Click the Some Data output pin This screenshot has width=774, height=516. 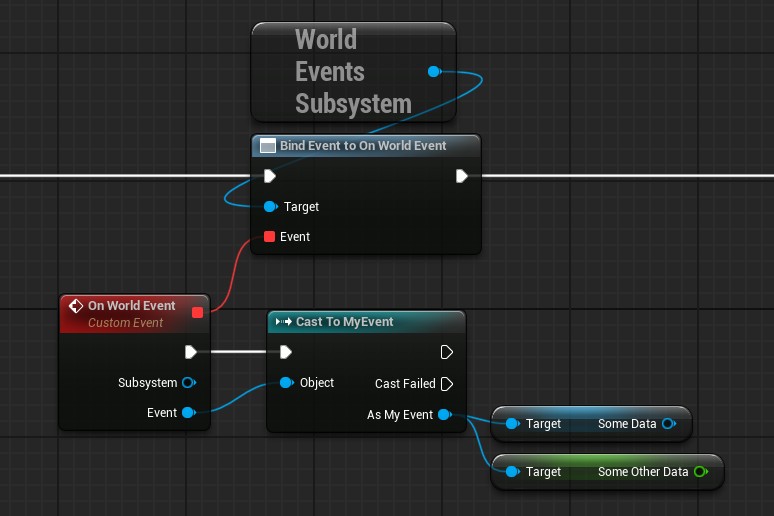668,424
